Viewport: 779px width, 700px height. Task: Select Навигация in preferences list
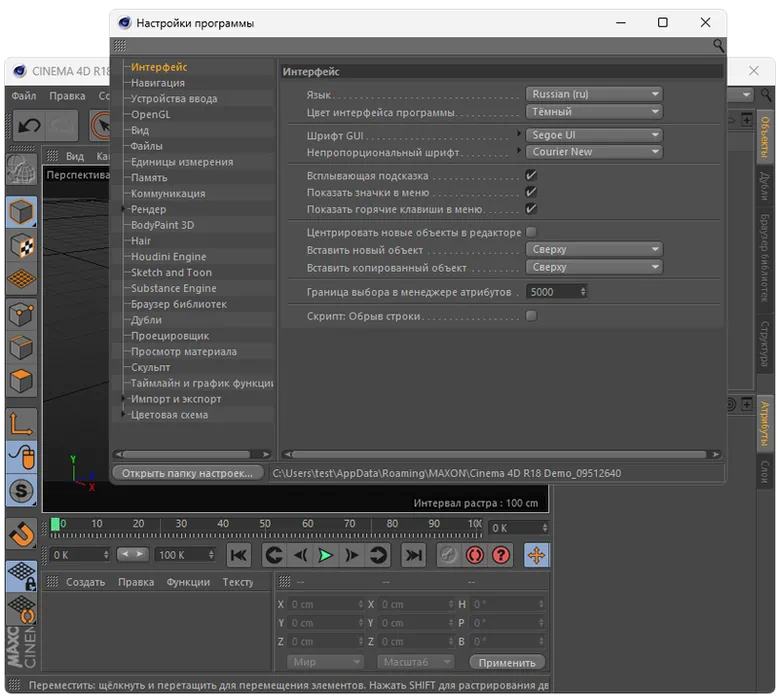[158, 82]
